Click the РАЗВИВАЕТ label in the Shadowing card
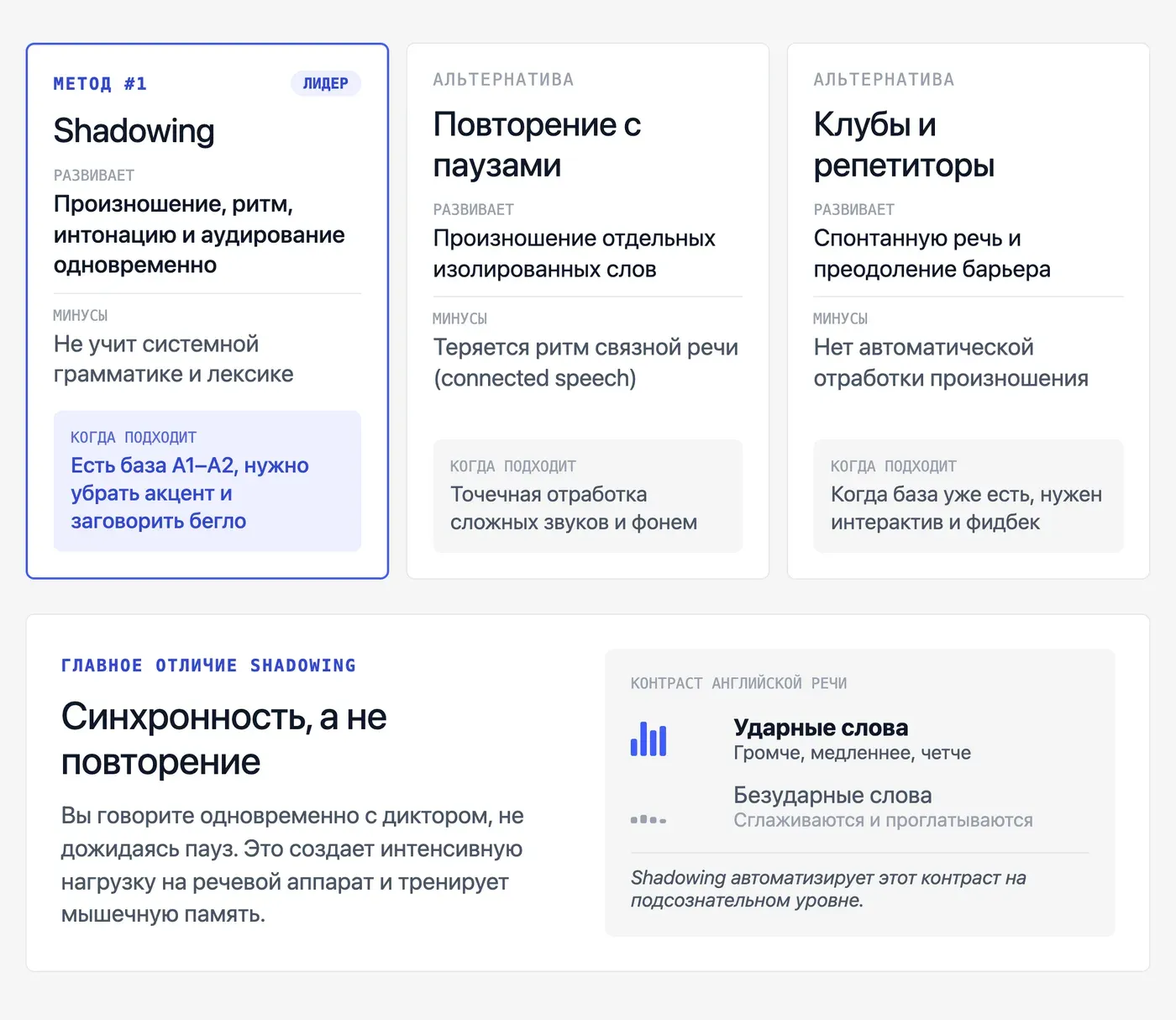1176x1020 pixels. [94, 176]
